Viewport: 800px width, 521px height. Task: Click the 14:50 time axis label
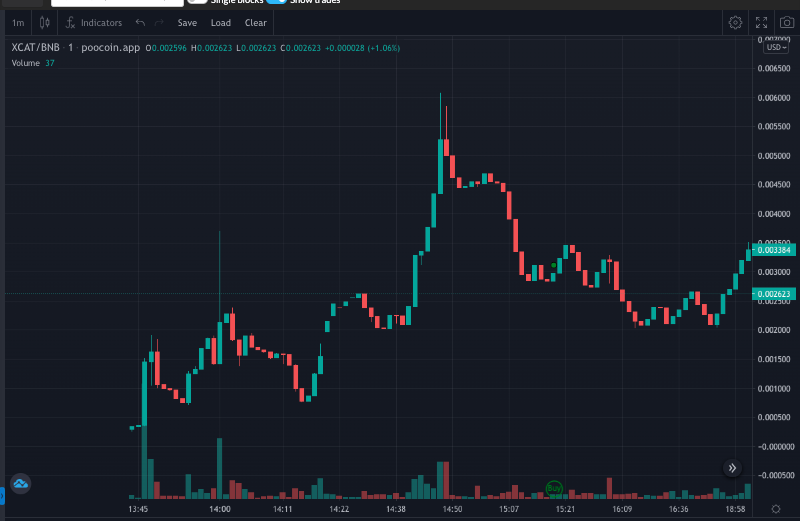pyautogui.click(x=452, y=509)
